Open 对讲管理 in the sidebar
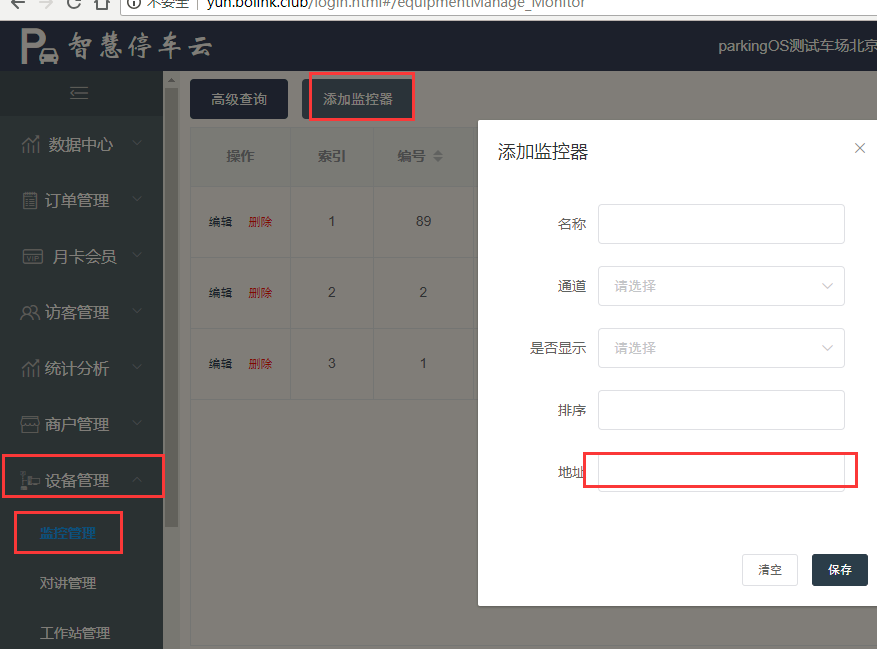The image size is (877, 649). click(68, 583)
